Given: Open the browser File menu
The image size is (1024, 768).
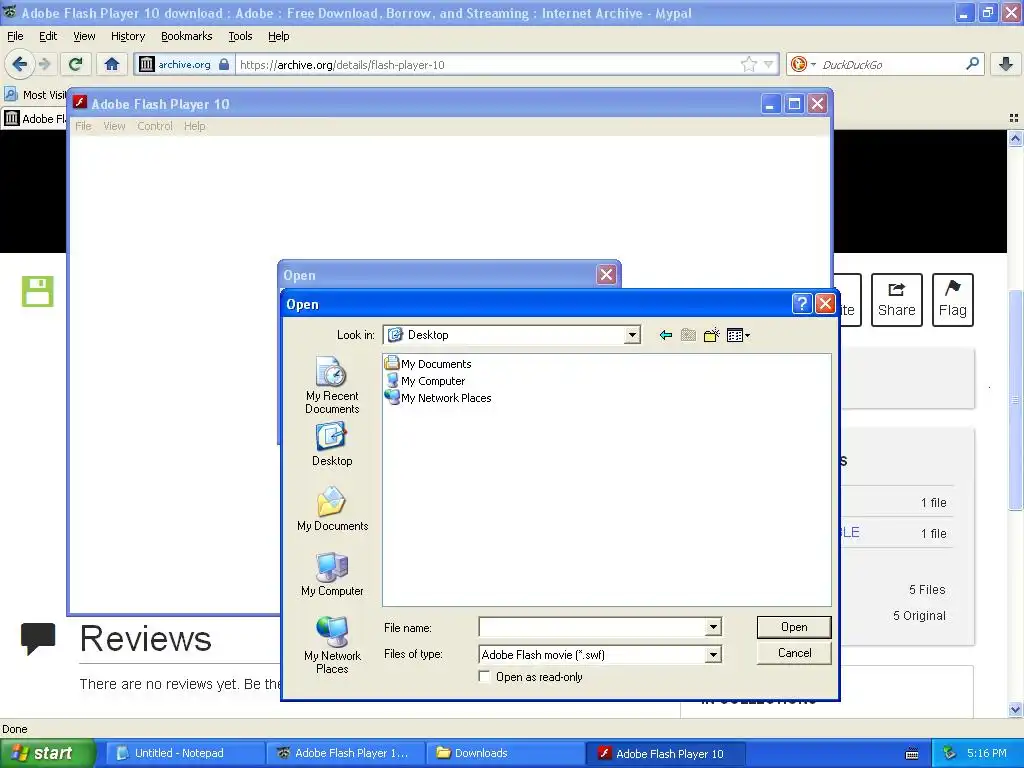Looking at the screenshot, I should [x=14, y=36].
